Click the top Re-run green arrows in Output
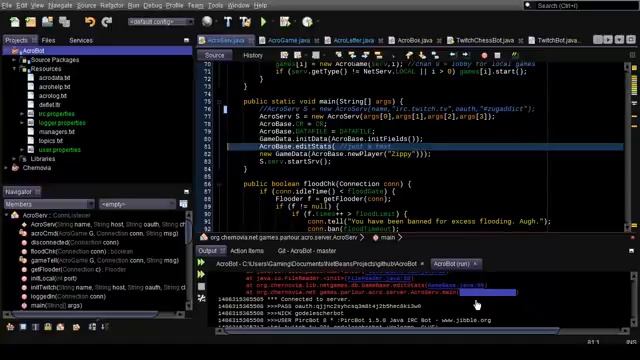640x360 pixels. [201, 262]
